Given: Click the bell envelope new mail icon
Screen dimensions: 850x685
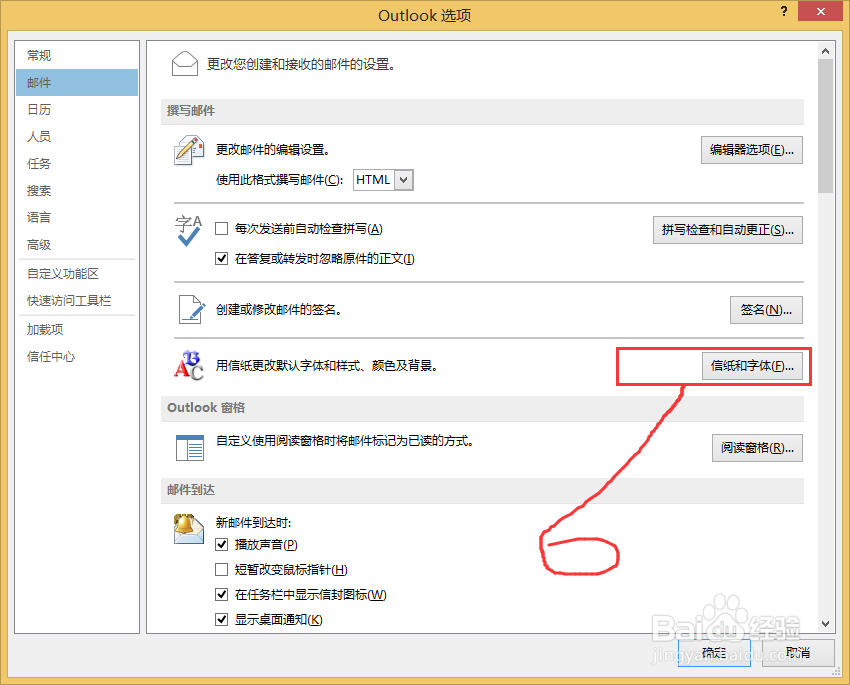Looking at the screenshot, I should click(x=188, y=528).
